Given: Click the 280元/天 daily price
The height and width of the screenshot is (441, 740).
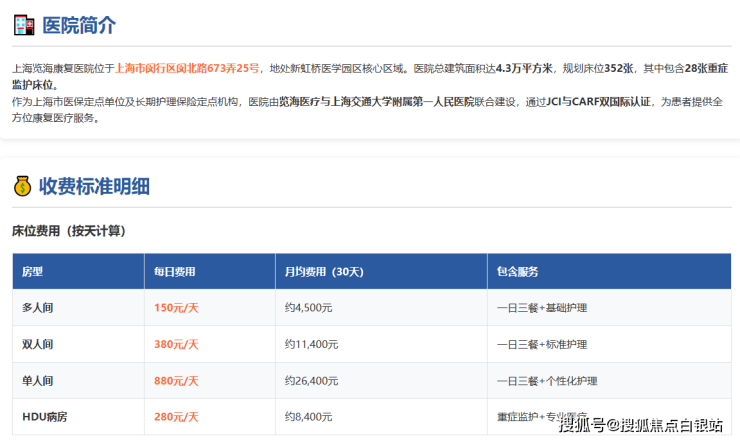Looking at the screenshot, I should [176, 416].
